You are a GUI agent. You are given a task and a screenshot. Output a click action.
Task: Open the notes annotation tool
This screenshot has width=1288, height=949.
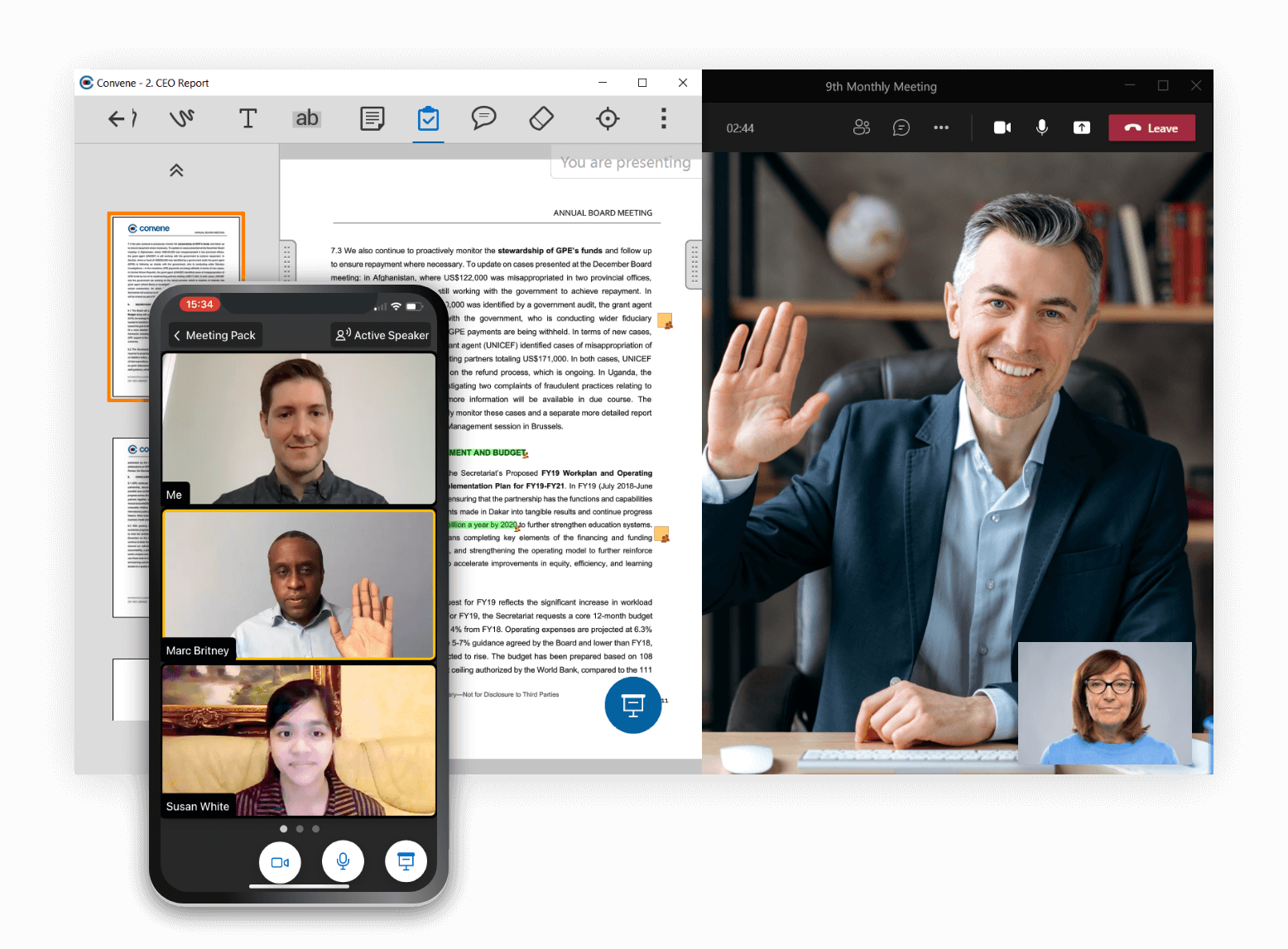pos(372,118)
